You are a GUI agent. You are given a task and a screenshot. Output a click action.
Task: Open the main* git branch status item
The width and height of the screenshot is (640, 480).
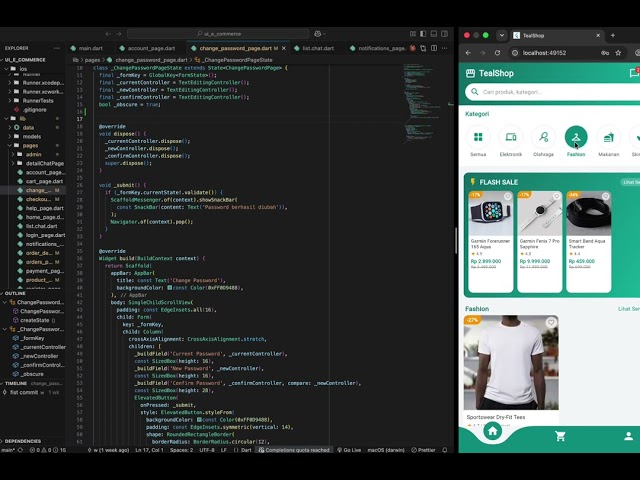12,450
